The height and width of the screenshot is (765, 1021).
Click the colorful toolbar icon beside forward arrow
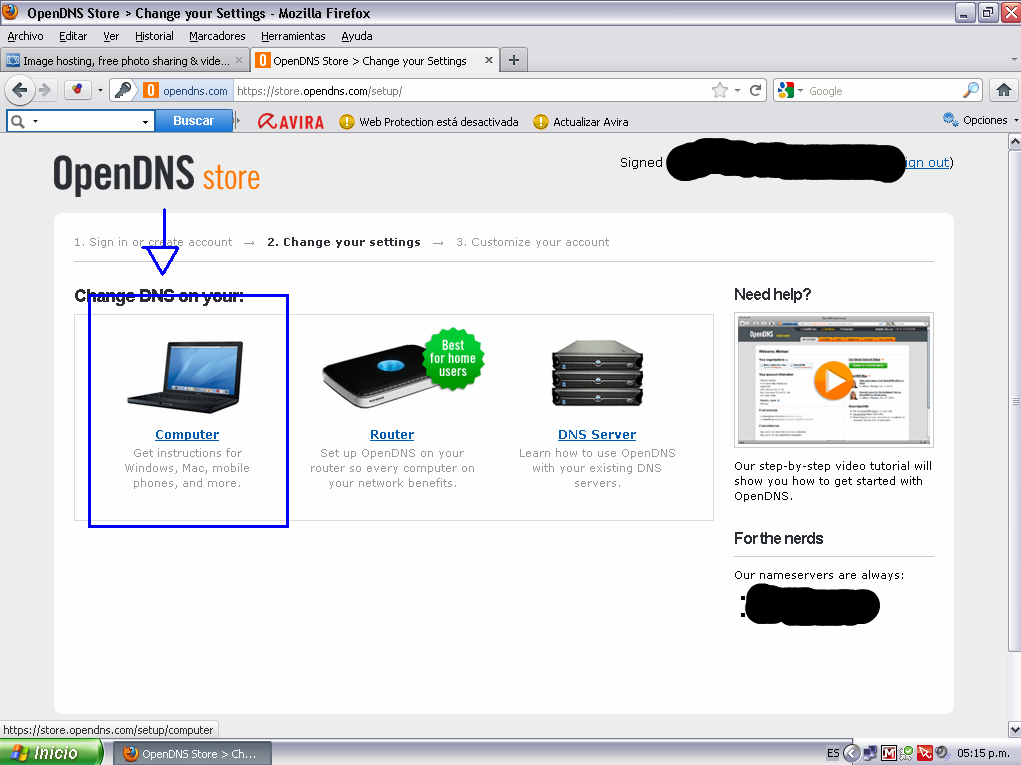click(x=77, y=90)
